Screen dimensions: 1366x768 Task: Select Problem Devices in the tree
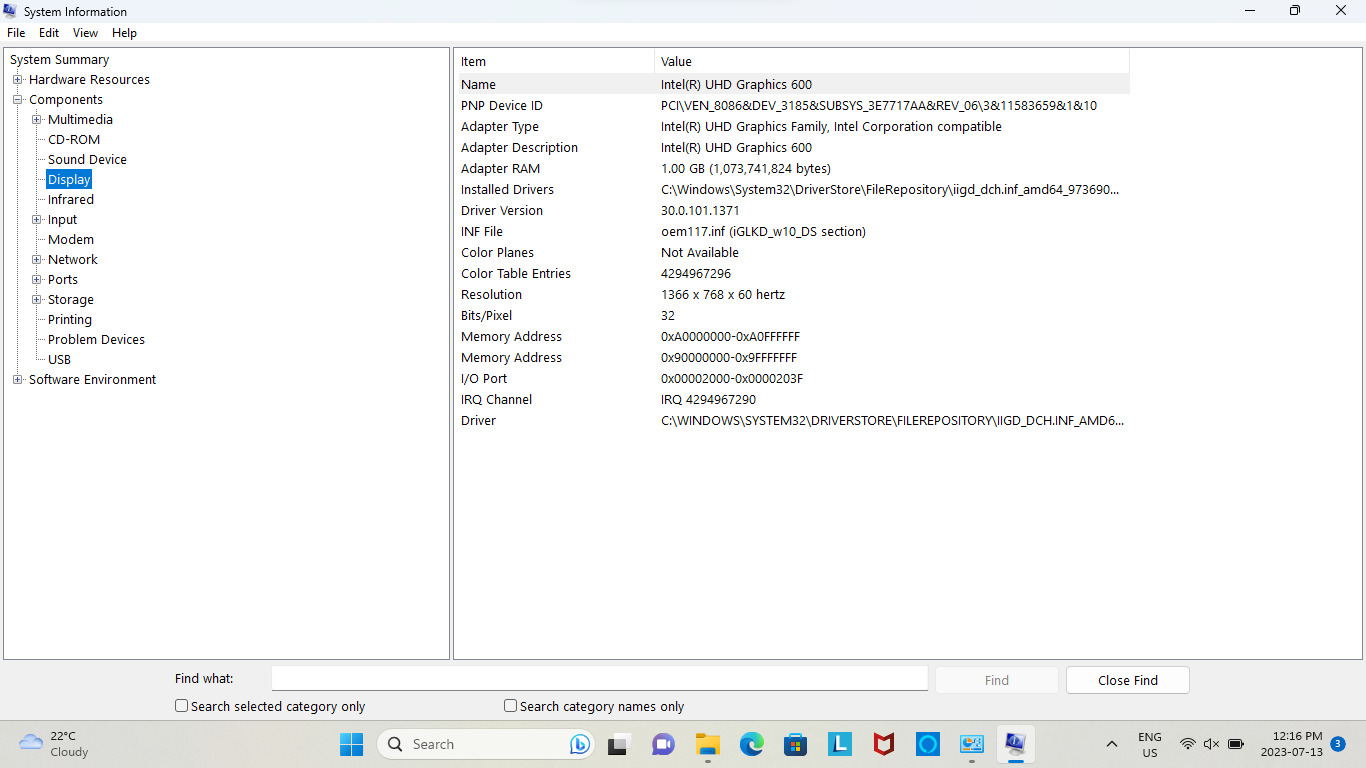pos(96,339)
